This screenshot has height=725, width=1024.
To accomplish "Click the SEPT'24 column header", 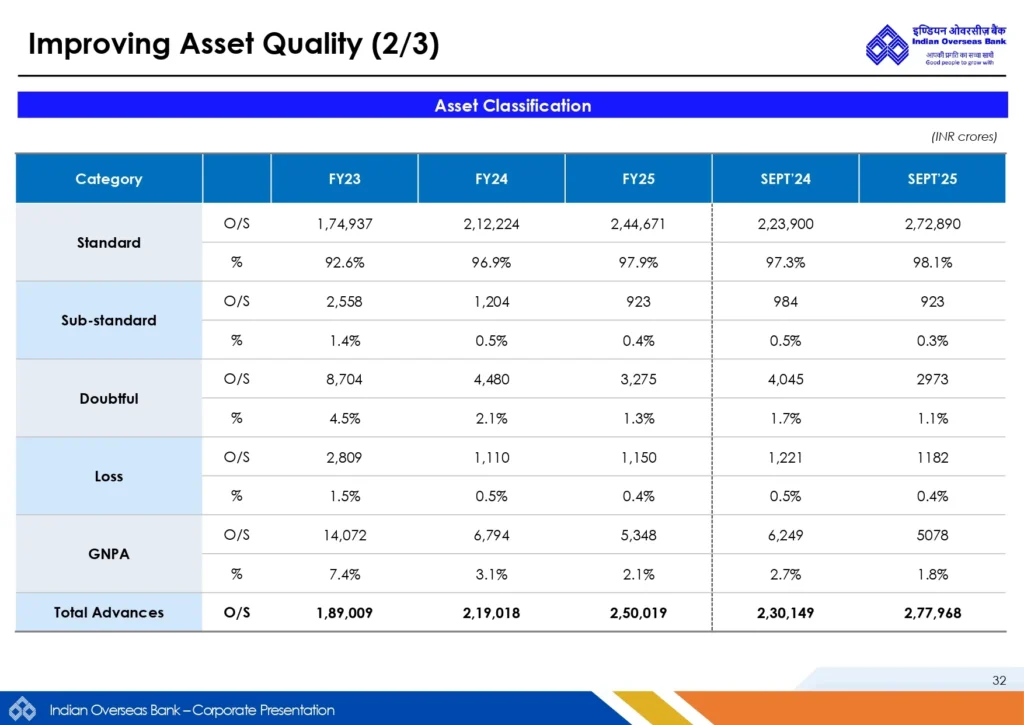I will tap(785, 179).
